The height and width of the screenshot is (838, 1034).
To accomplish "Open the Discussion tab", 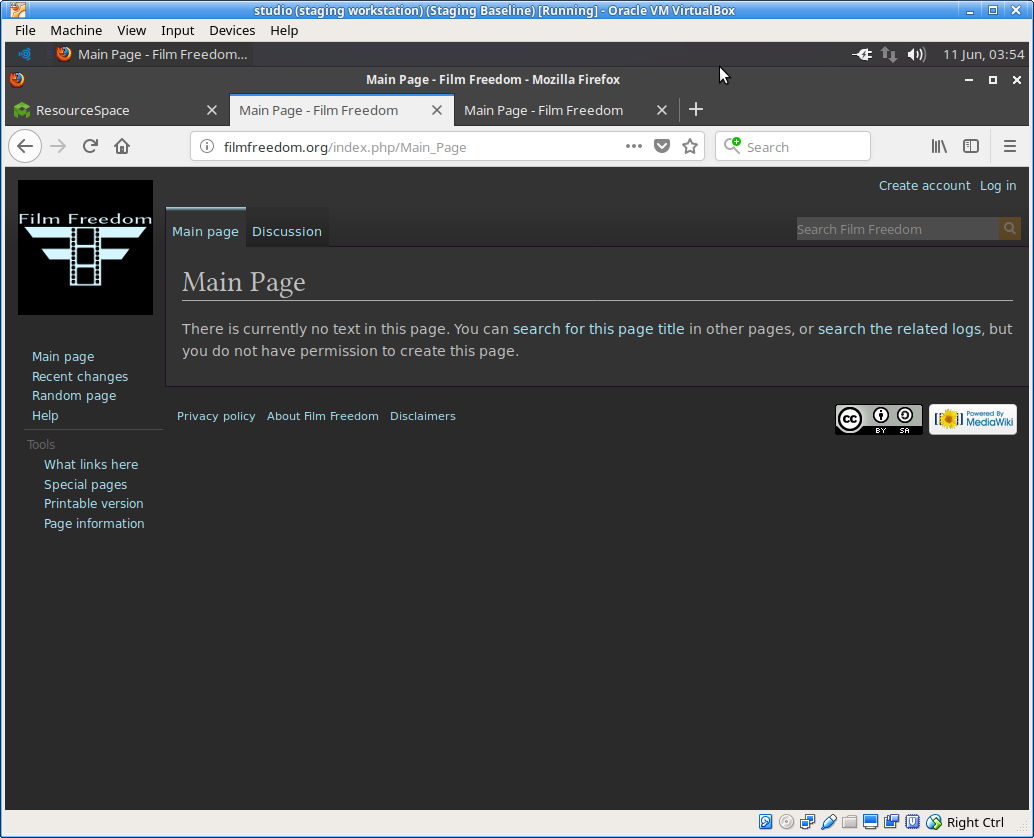I will (287, 231).
